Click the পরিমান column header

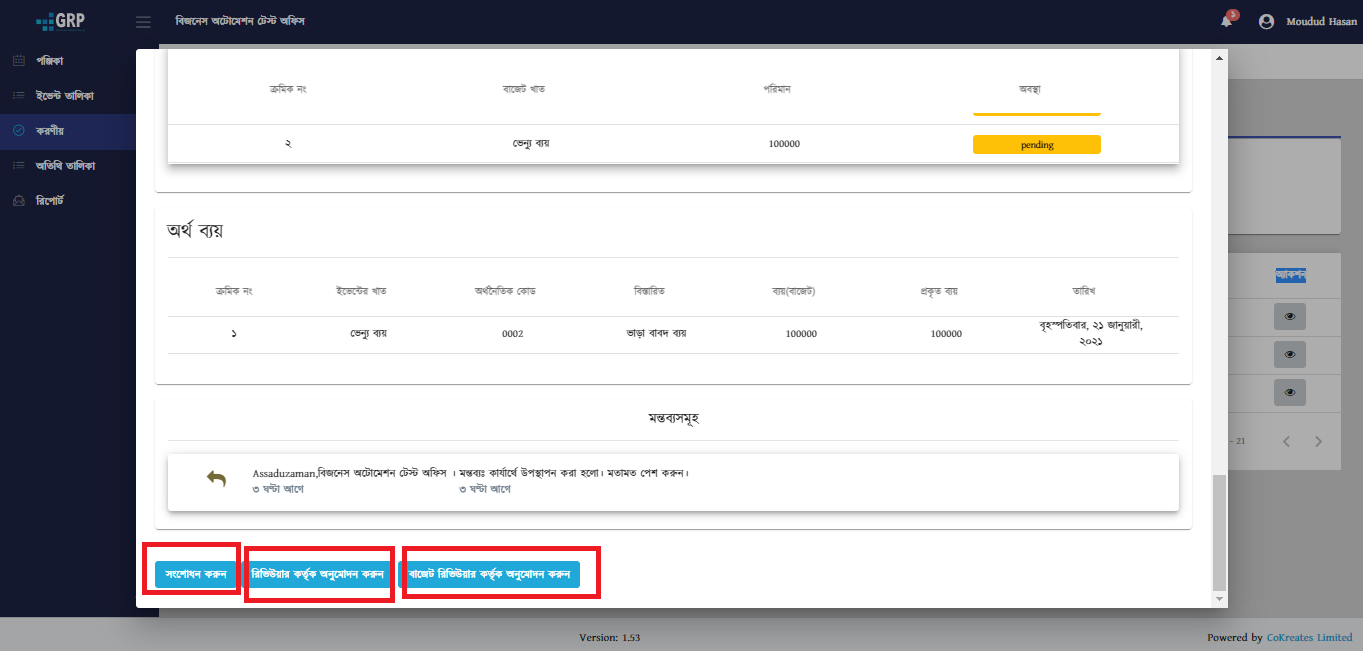pos(777,89)
